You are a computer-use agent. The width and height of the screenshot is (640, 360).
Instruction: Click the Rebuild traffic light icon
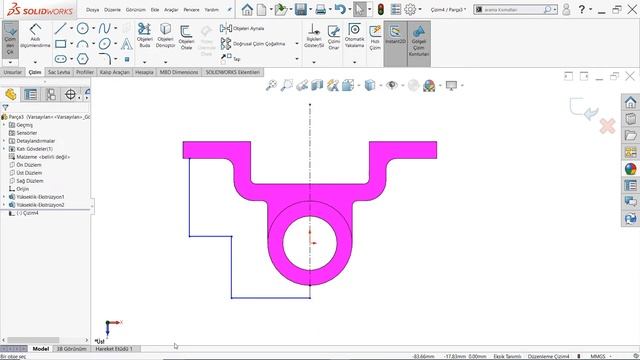pos(381,9)
